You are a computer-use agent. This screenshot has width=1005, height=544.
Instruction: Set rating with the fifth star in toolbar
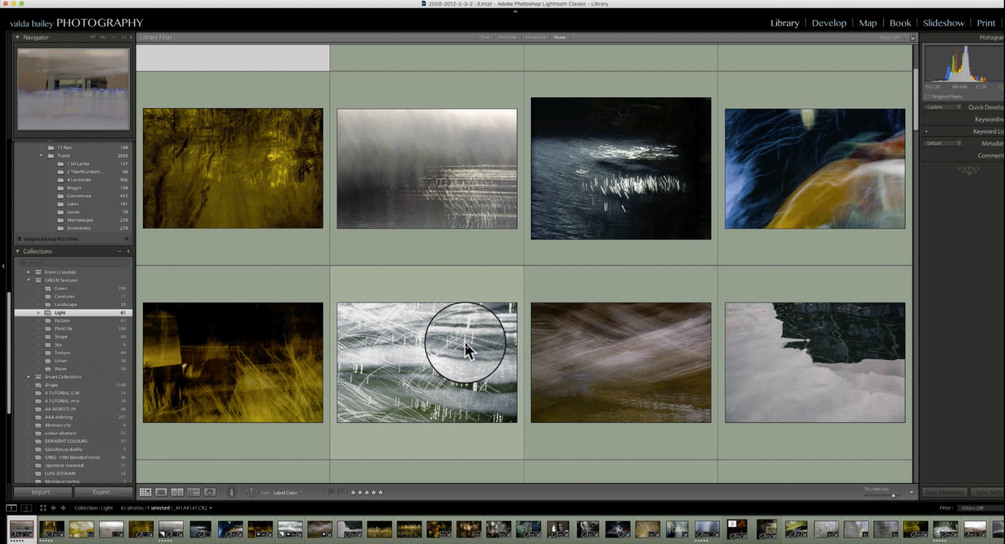[381, 492]
